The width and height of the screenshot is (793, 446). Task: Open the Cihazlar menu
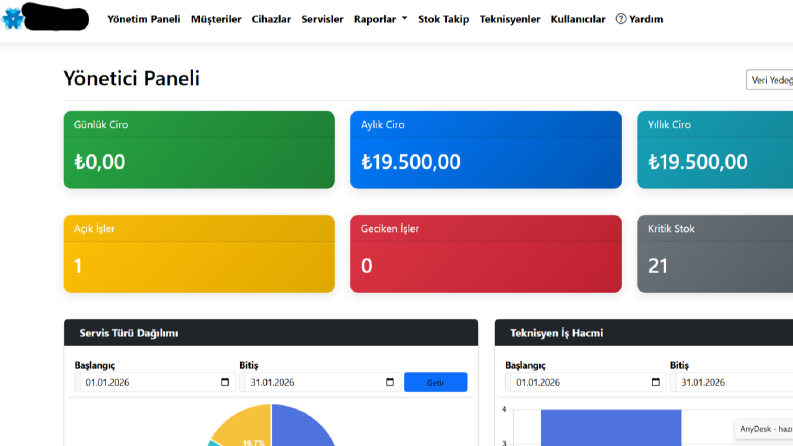271,19
